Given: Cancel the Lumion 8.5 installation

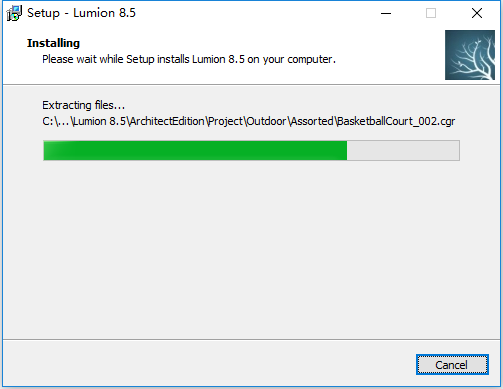Looking at the screenshot, I should (x=452, y=365).
